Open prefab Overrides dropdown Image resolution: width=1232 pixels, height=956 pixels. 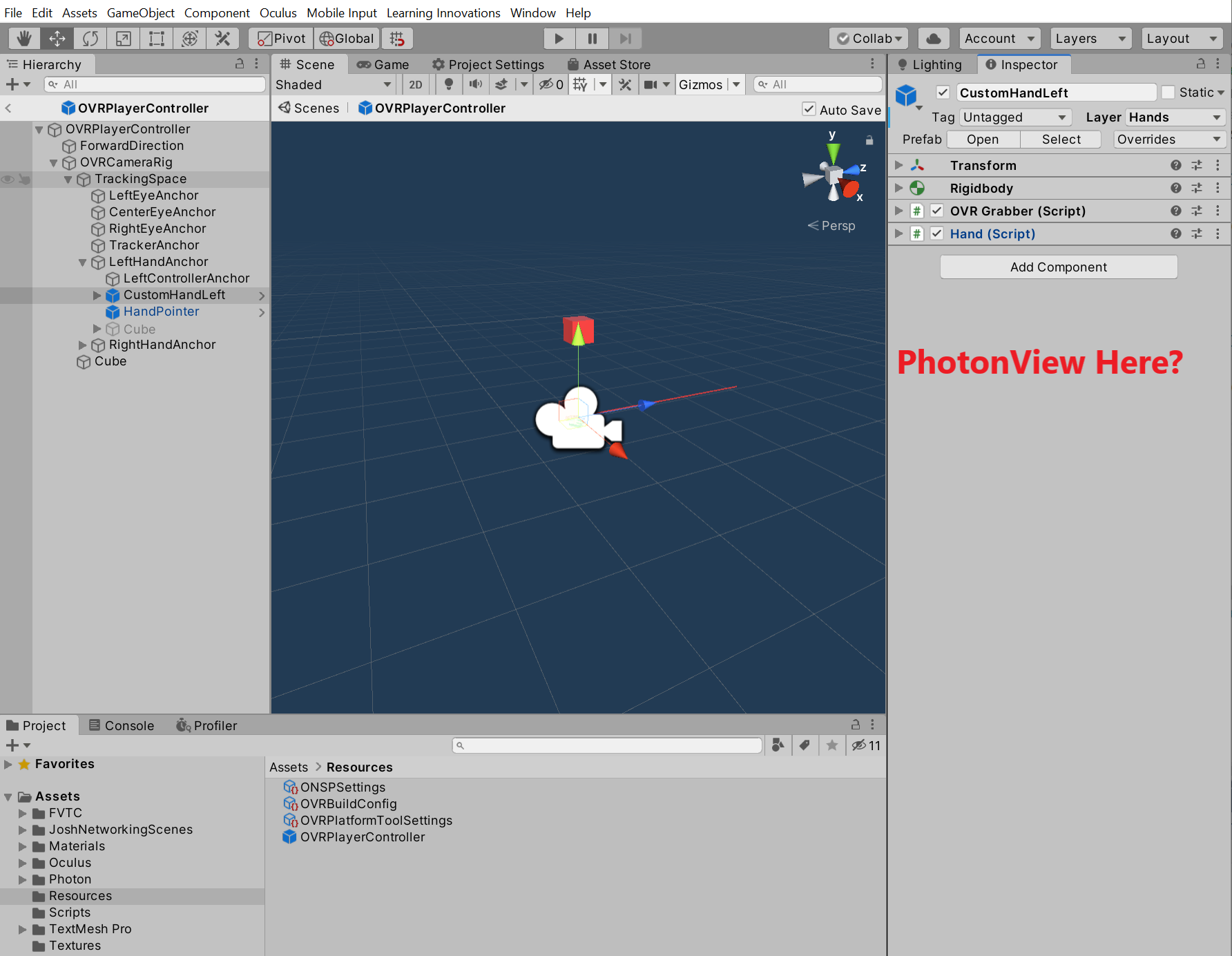(1169, 140)
